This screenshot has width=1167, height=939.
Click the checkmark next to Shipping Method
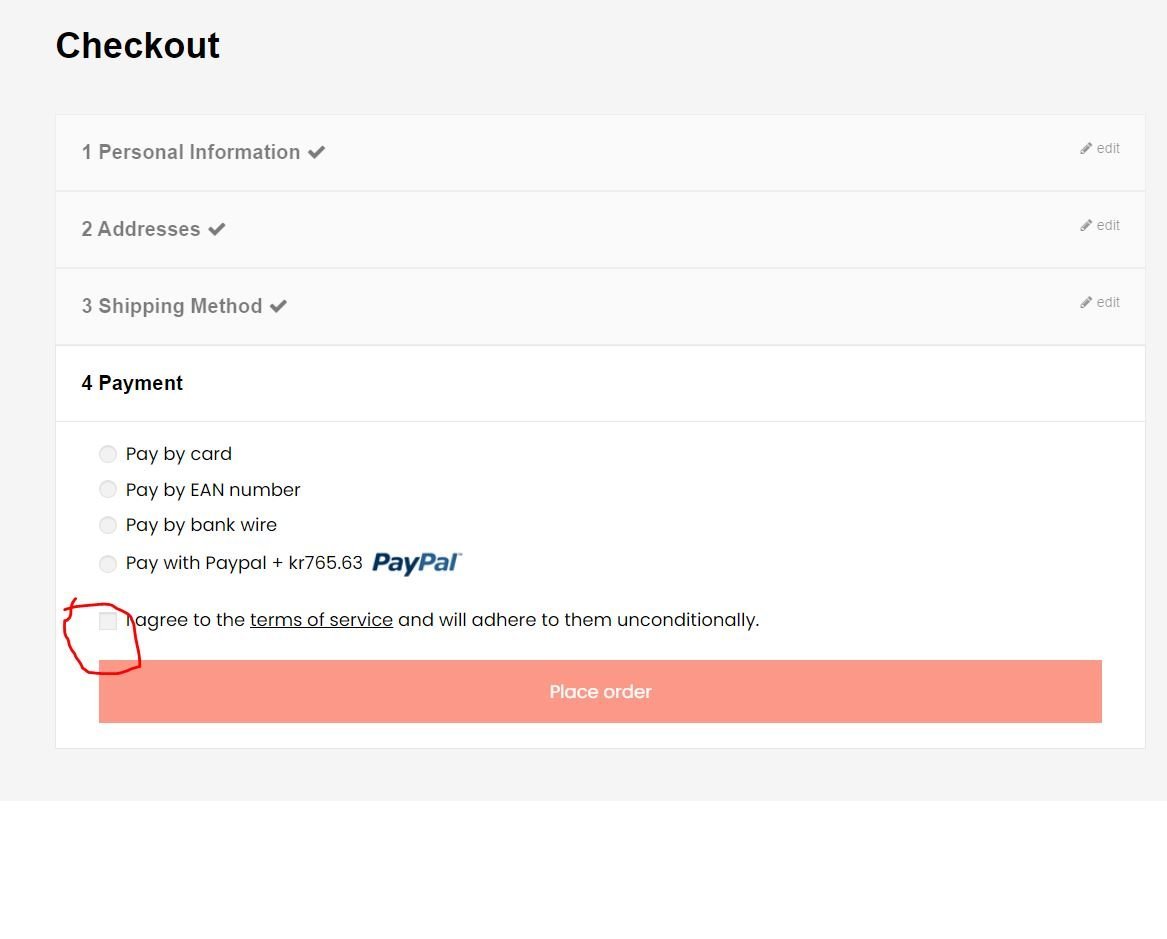tap(278, 307)
